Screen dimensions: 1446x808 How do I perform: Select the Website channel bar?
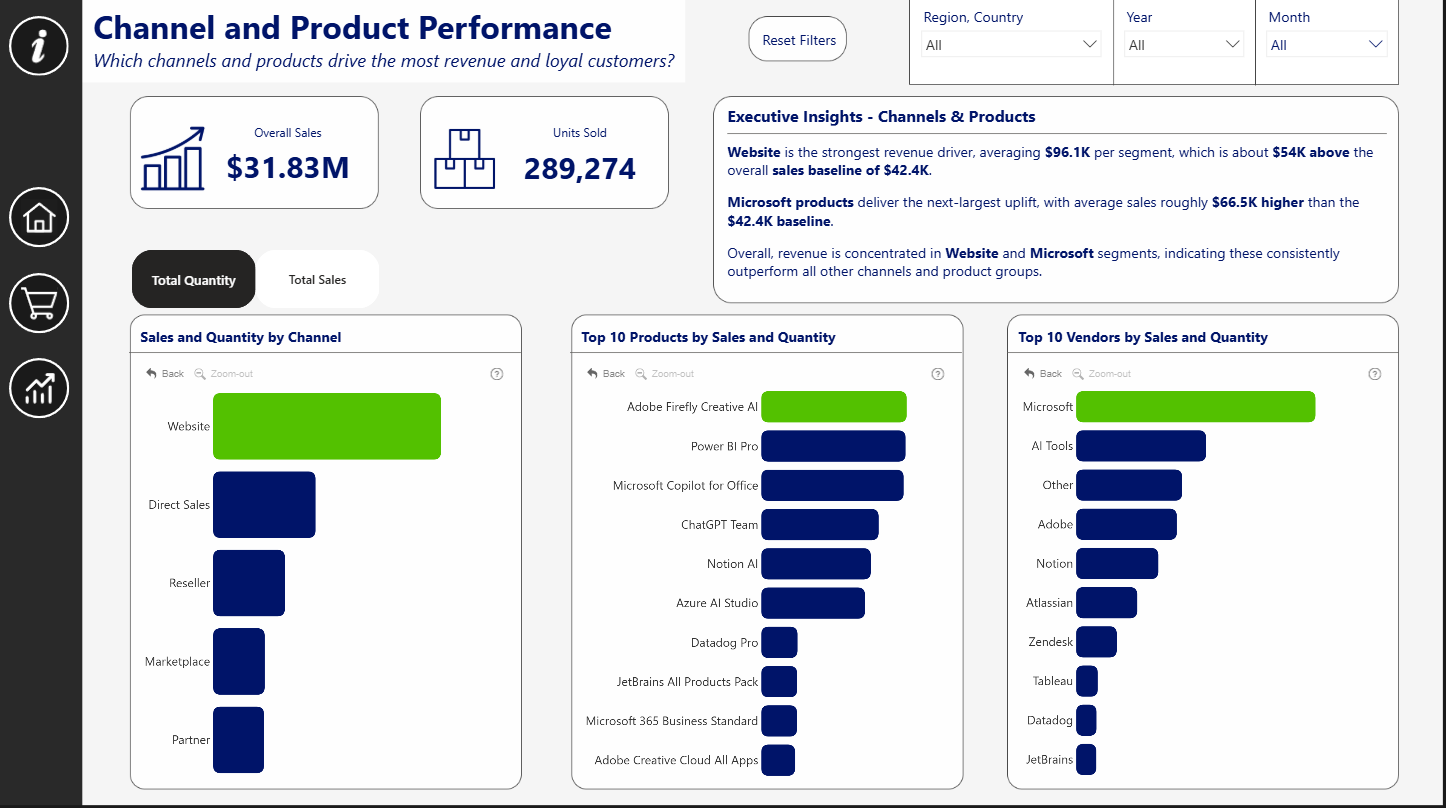[327, 426]
